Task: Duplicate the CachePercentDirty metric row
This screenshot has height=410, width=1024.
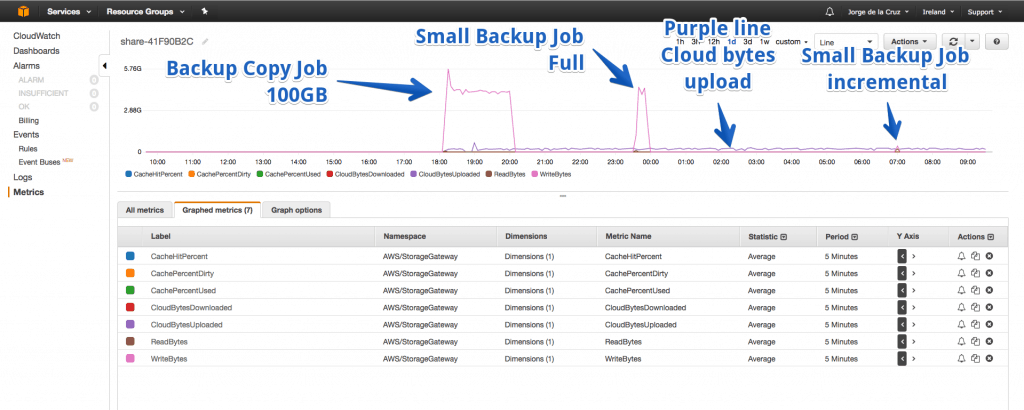Action: (x=975, y=274)
